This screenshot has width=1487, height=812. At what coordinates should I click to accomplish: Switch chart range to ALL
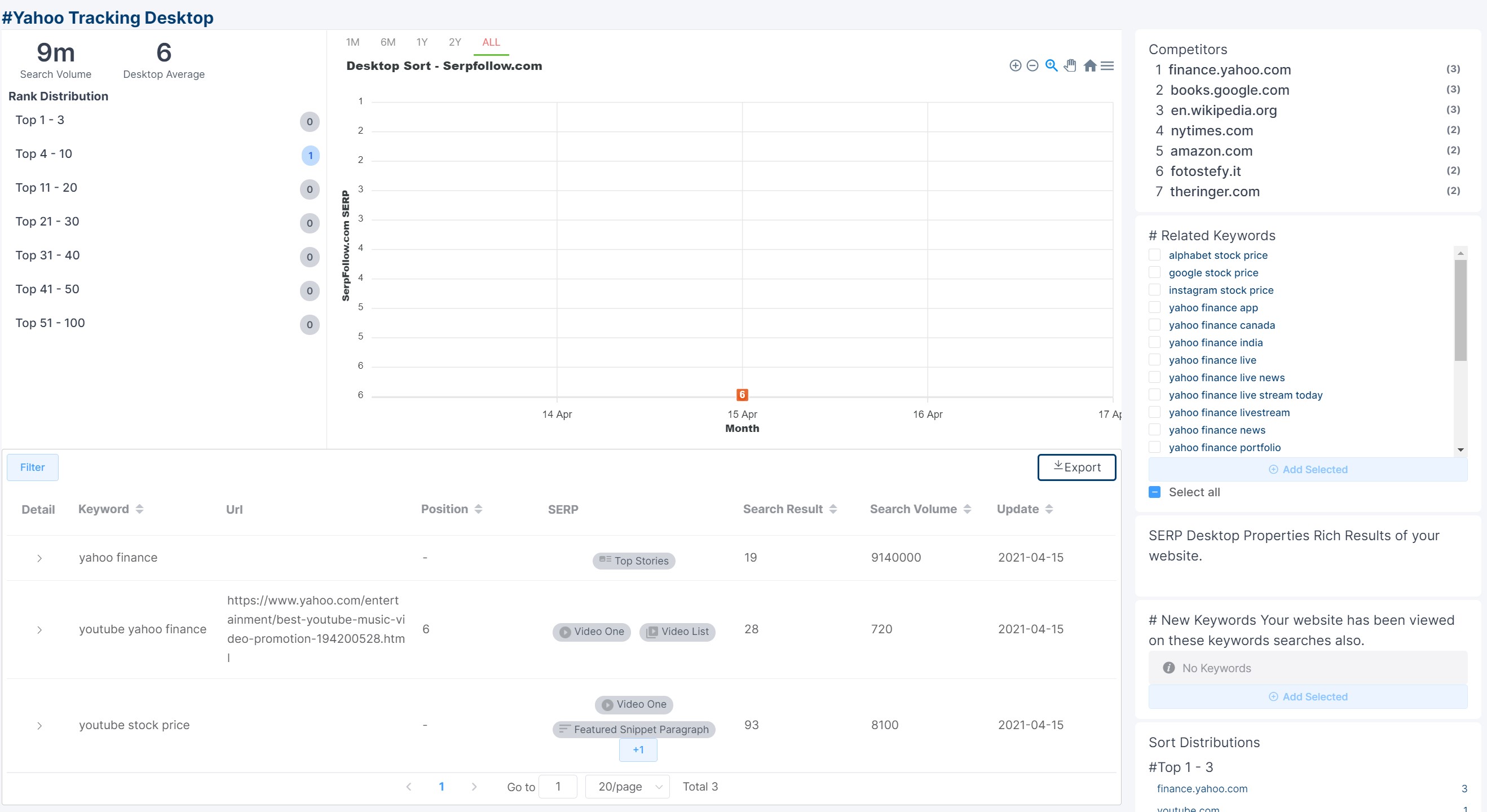(491, 42)
